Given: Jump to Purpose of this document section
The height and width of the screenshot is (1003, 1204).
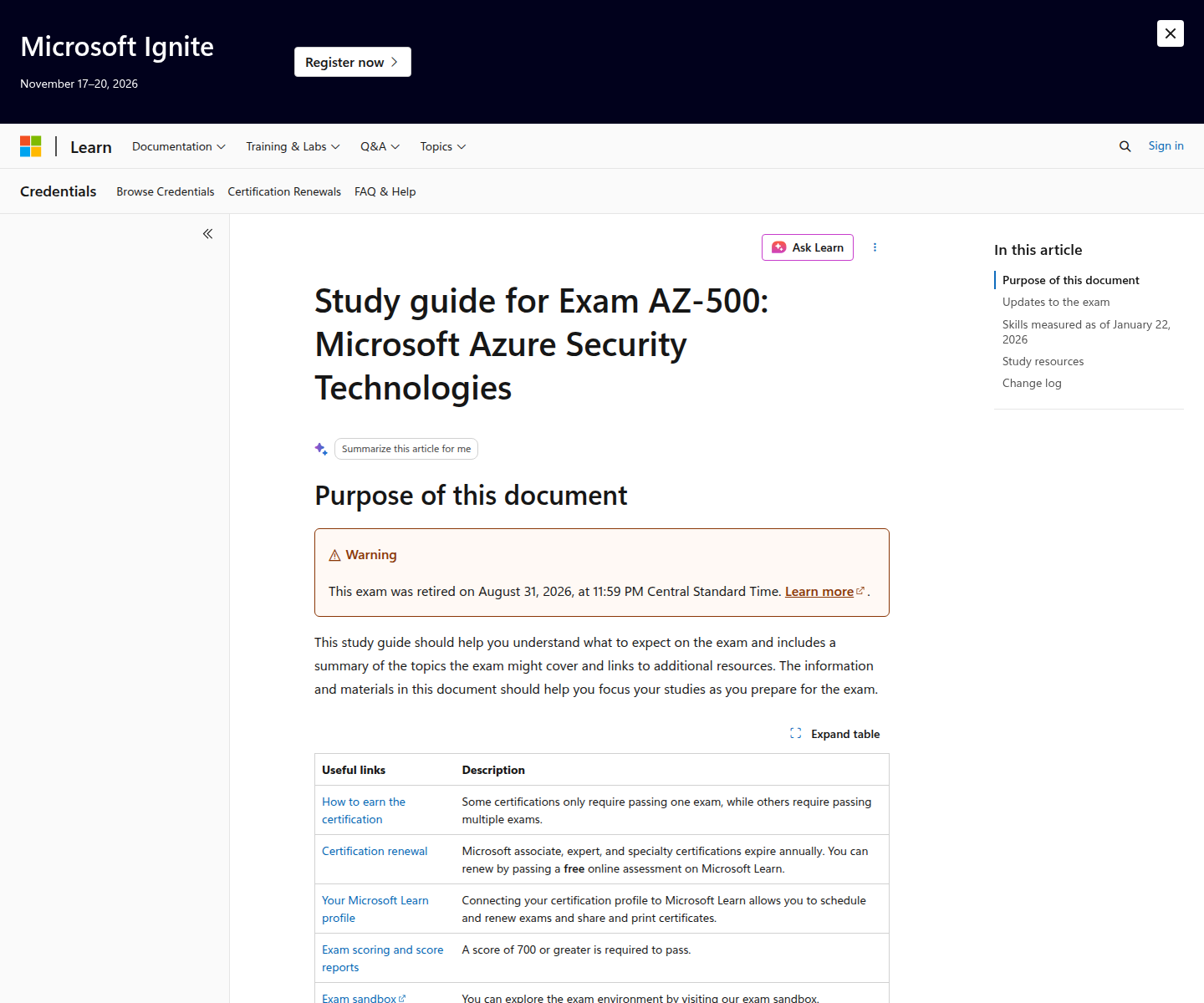Looking at the screenshot, I should [x=1070, y=280].
